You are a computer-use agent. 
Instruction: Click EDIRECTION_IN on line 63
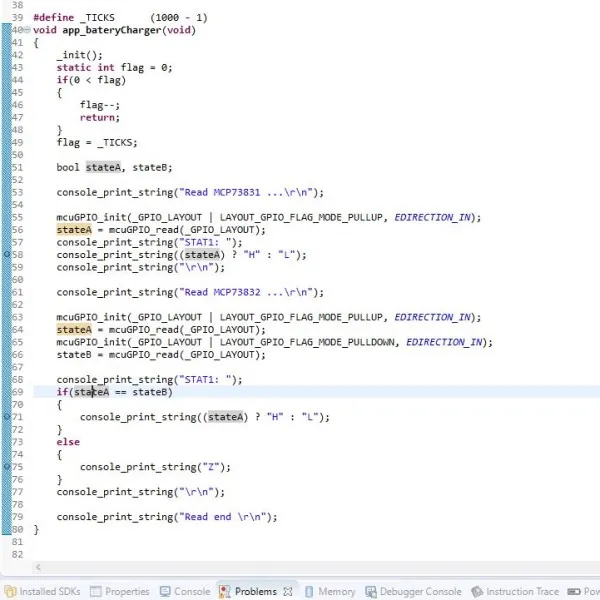[x=432, y=317]
